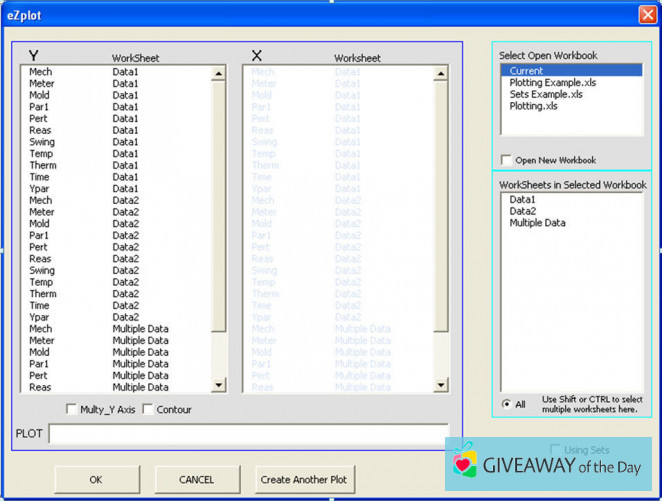Click Create Another Plot button
The image size is (662, 501).
click(x=304, y=479)
